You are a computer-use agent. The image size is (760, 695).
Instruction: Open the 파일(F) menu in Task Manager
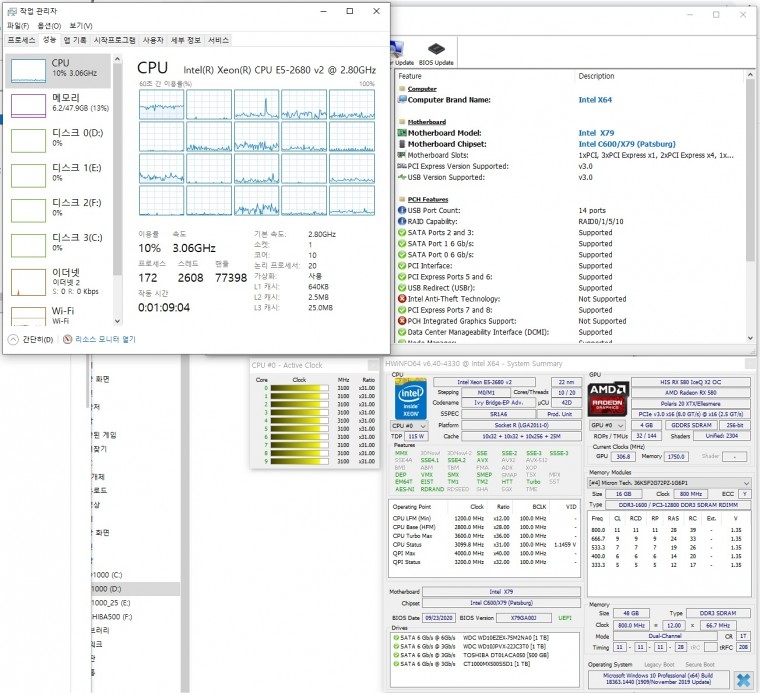(18, 26)
